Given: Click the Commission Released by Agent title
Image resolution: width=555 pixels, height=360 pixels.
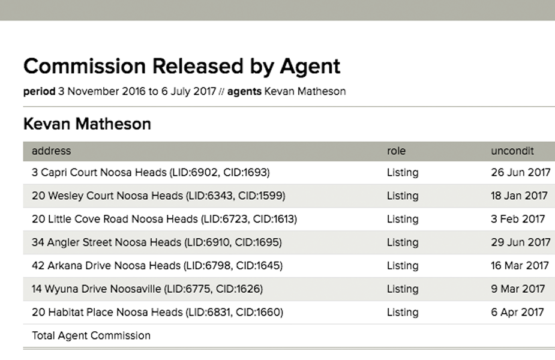Looking at the screenshot, I should (182, 66).
